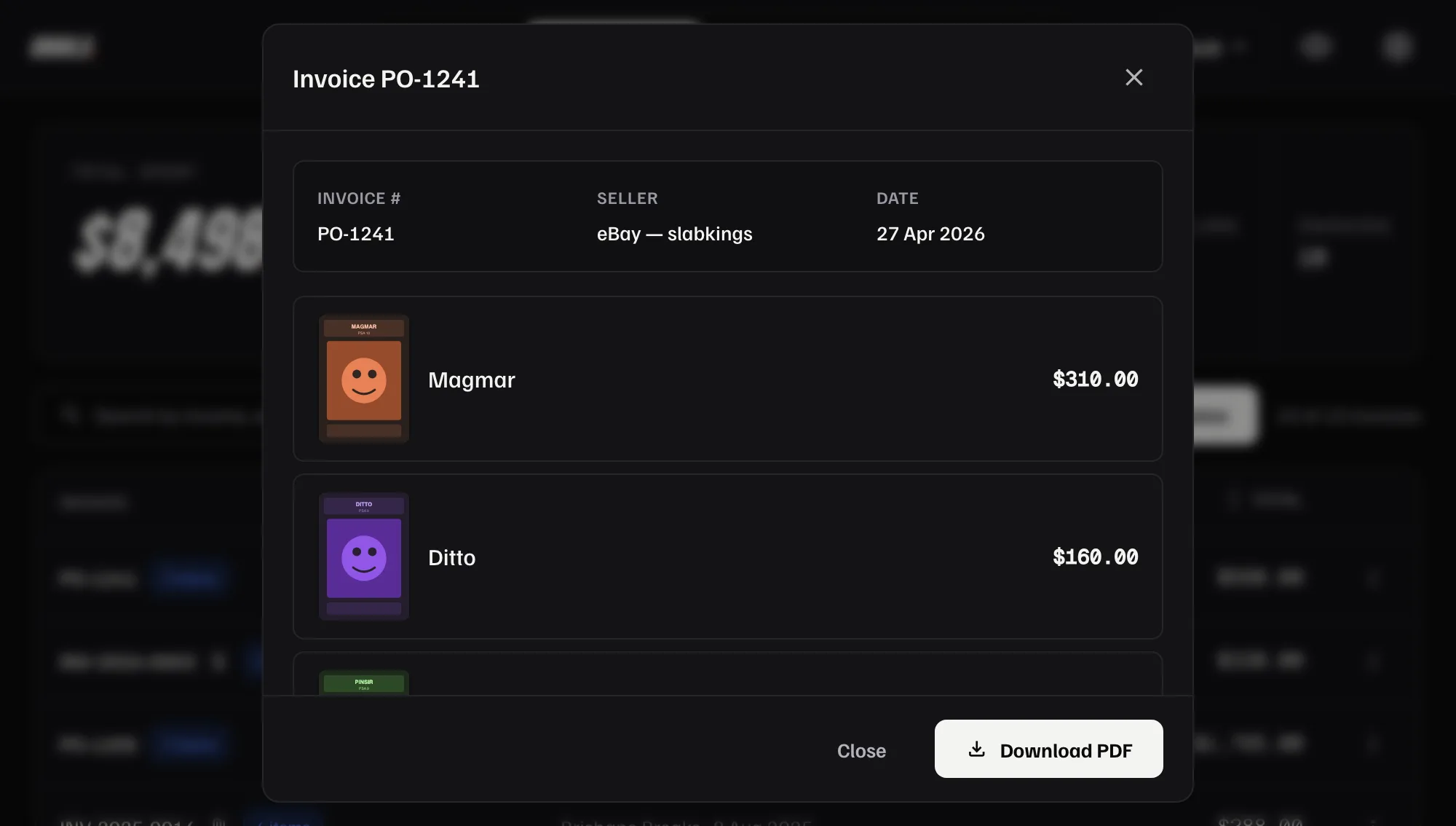Screen dimensions: 1456x826
Task: Select the Magmar item name
Action: pyautogui.click(x=471, y=379)
